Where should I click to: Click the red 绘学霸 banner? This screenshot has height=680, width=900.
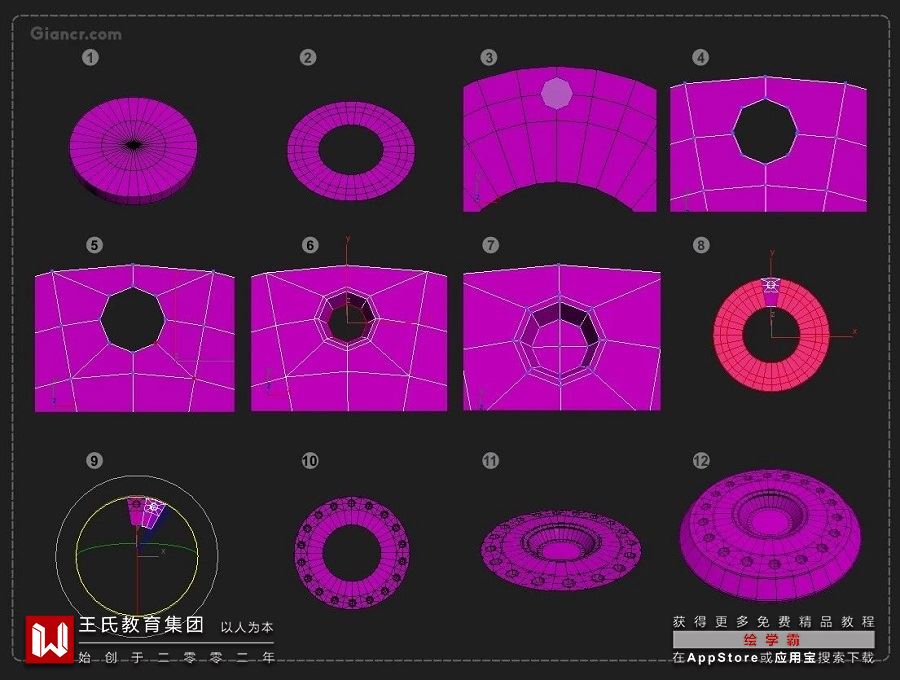click(774, 639)
